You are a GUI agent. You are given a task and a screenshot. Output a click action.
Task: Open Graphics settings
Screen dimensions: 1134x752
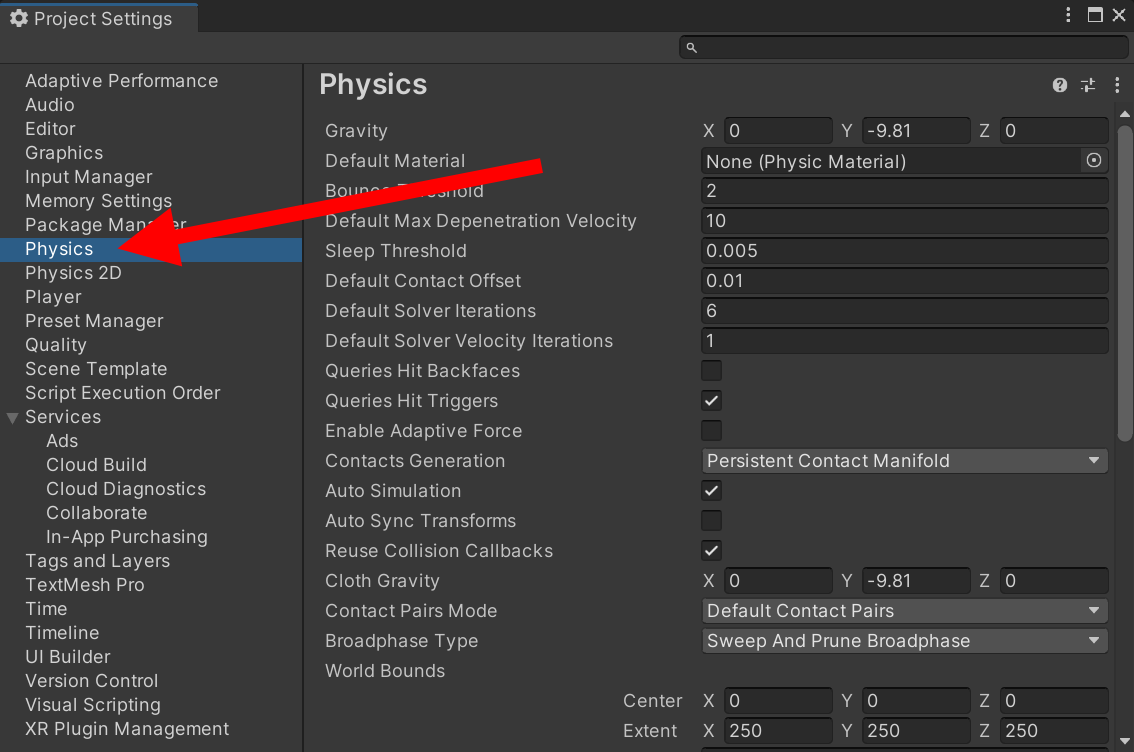pyautogui.click(x=64, y=153)
